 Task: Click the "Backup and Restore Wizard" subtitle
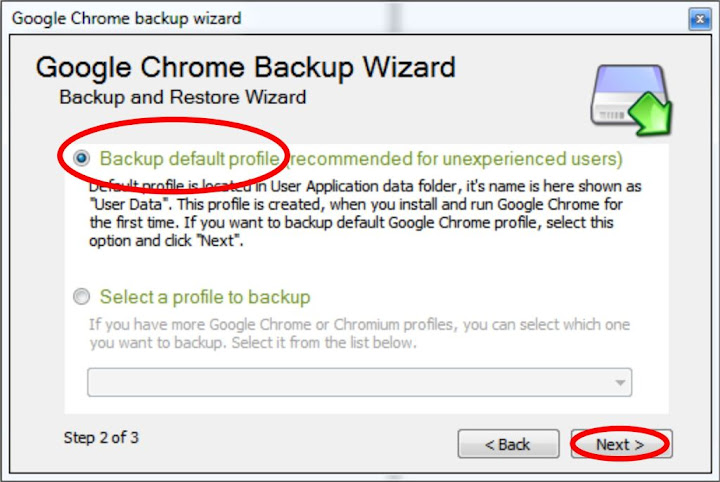coord(183,97)
